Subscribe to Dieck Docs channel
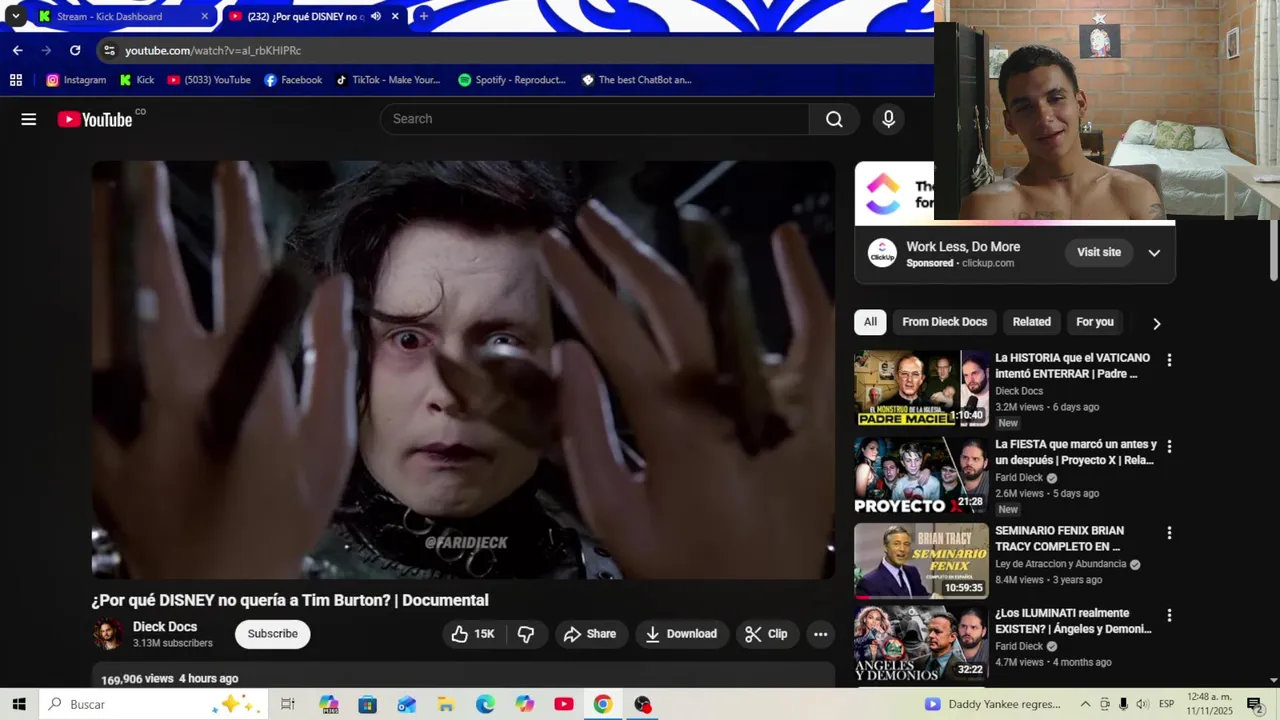The height and width of the screenshot is (720, 1280). 273,634
